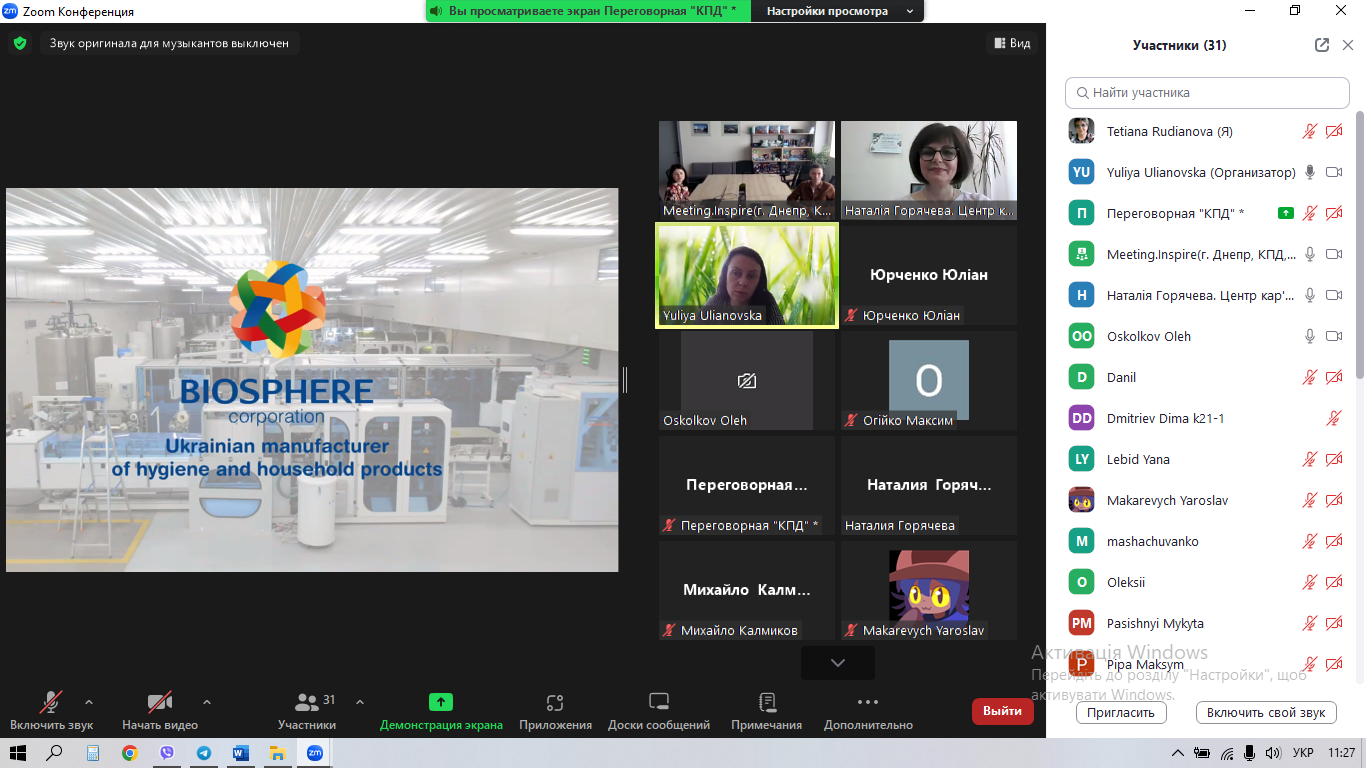1366x768 pixels.
Task: Expand participants options arrow next to Участники
Action: 360,701
